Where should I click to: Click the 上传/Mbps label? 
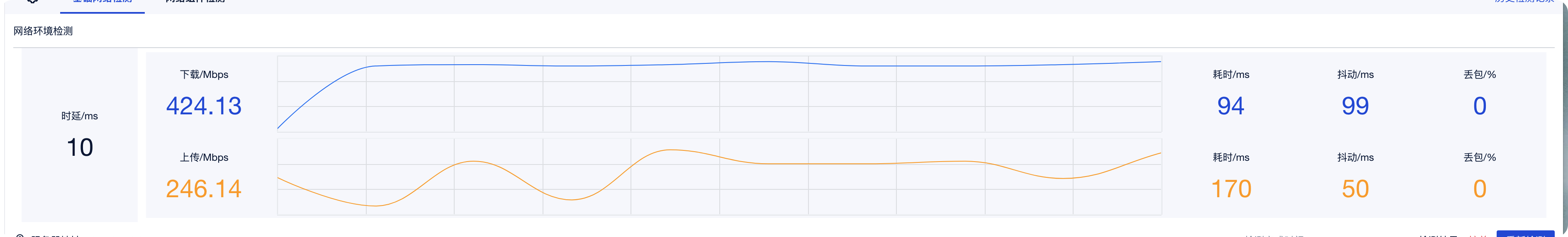tap(204, 157)
